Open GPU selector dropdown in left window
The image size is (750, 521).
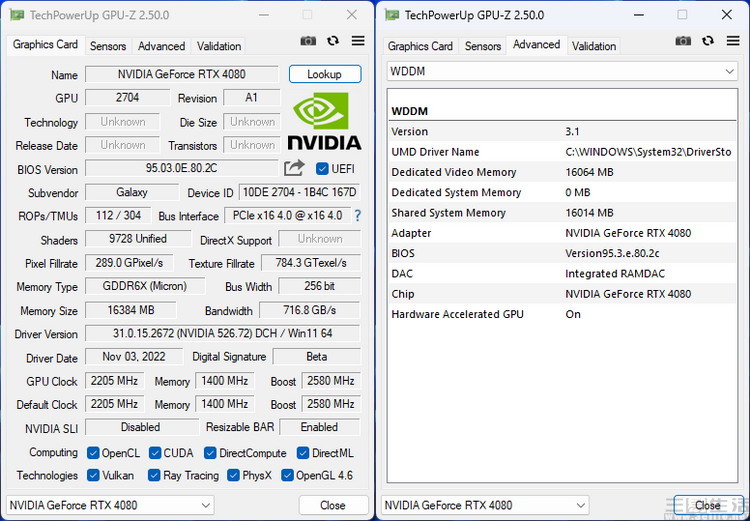tap(110, 505)
